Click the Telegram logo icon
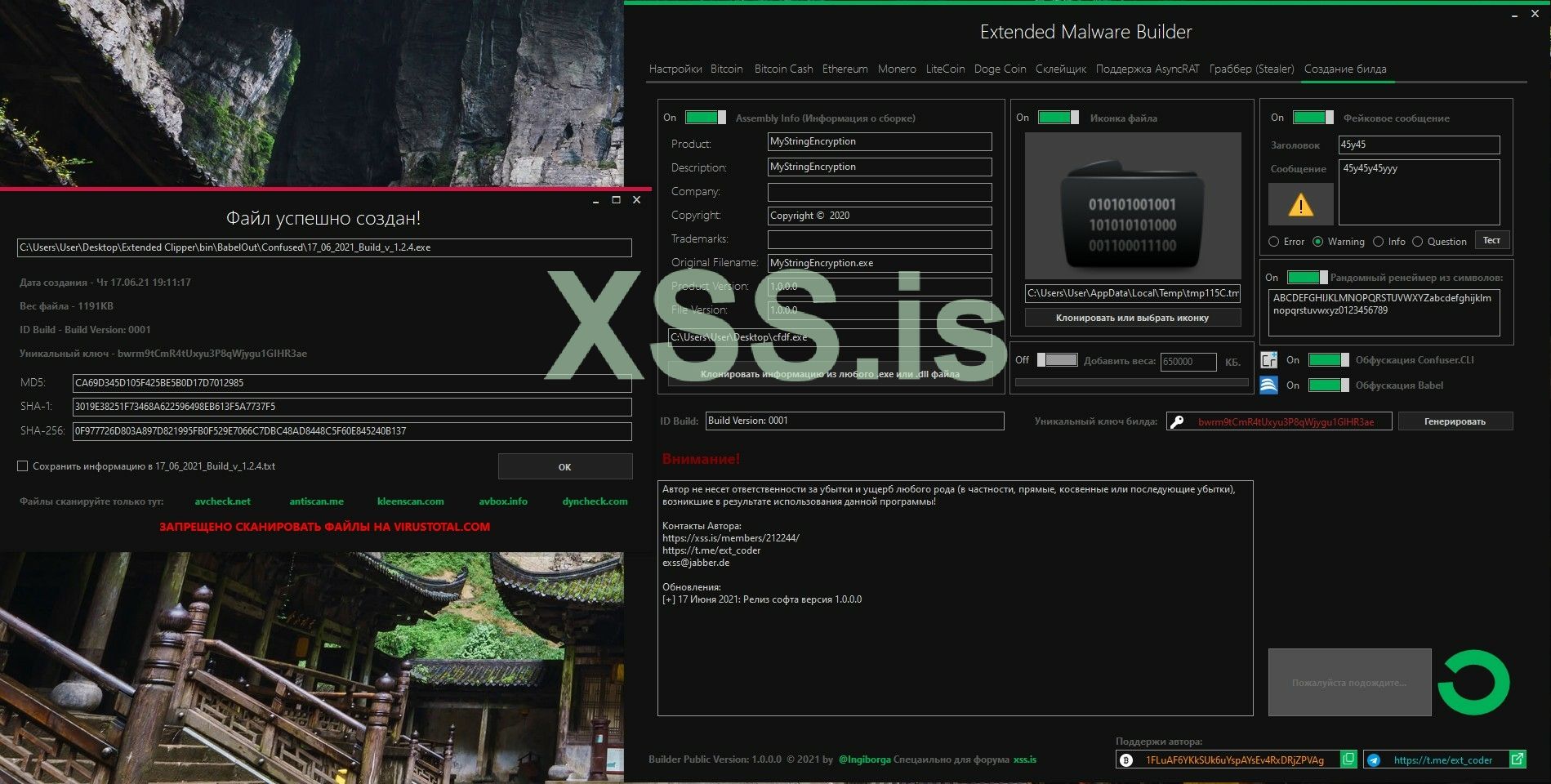 click(x=1374, y=759)
